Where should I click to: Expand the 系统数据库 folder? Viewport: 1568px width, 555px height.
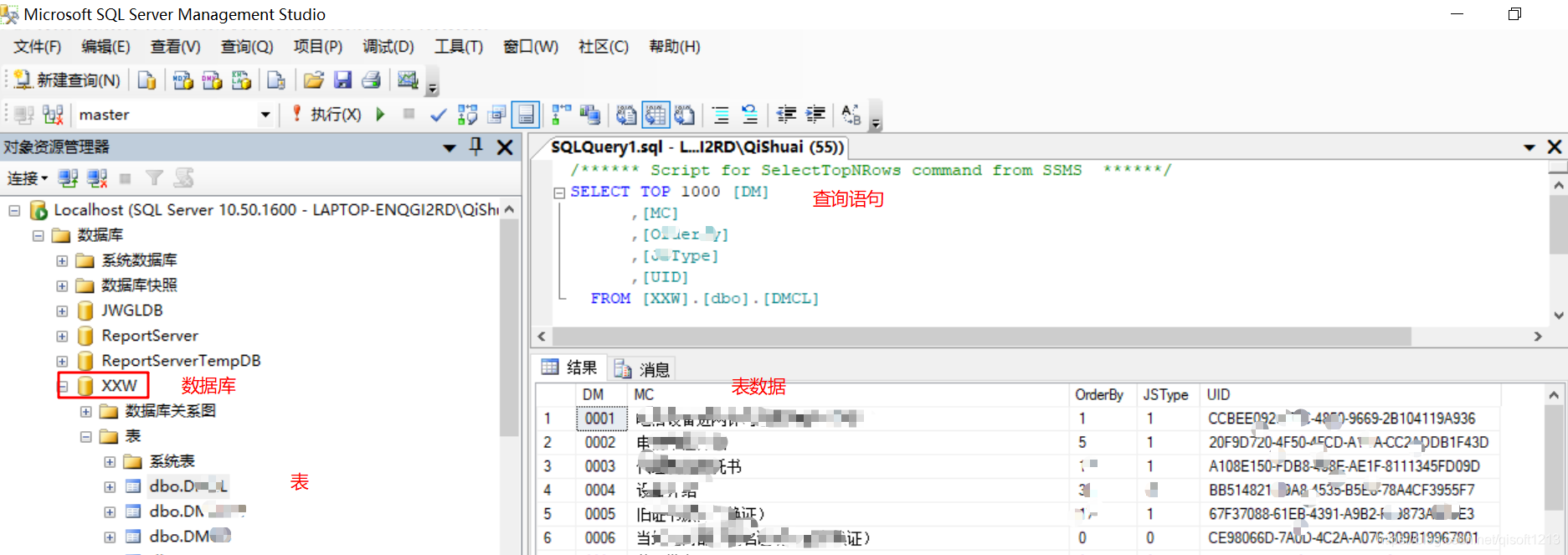click(62, 260)
